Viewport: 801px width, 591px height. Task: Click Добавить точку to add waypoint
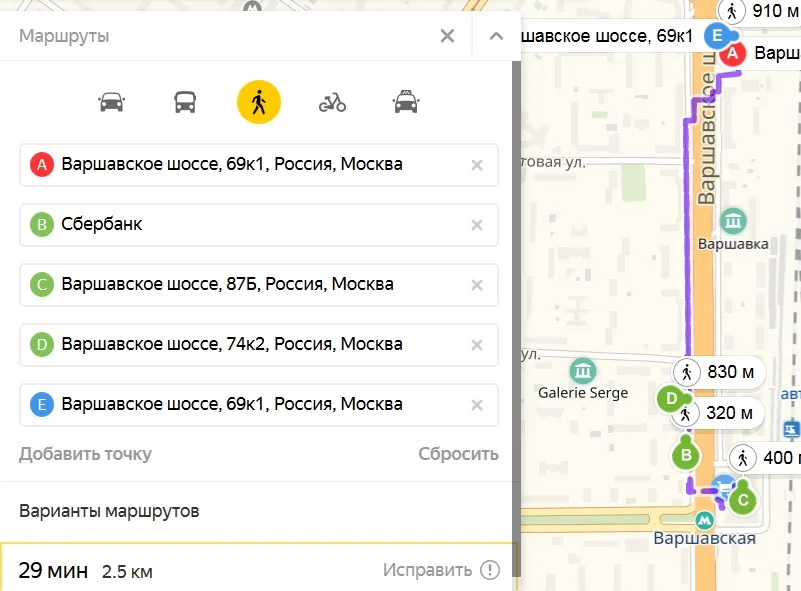point(85,454)
